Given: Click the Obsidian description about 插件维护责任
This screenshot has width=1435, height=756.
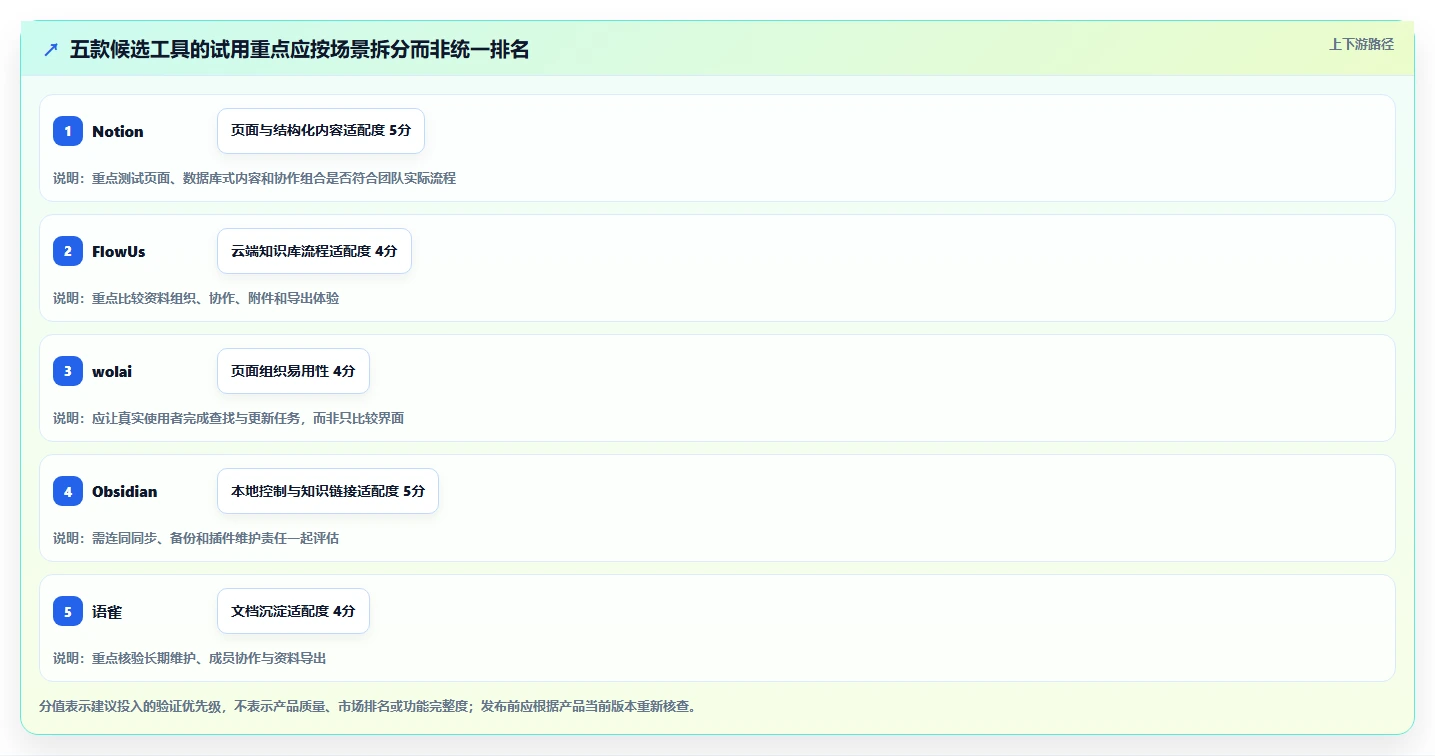Looking at the screenshot, I should 196,538.
